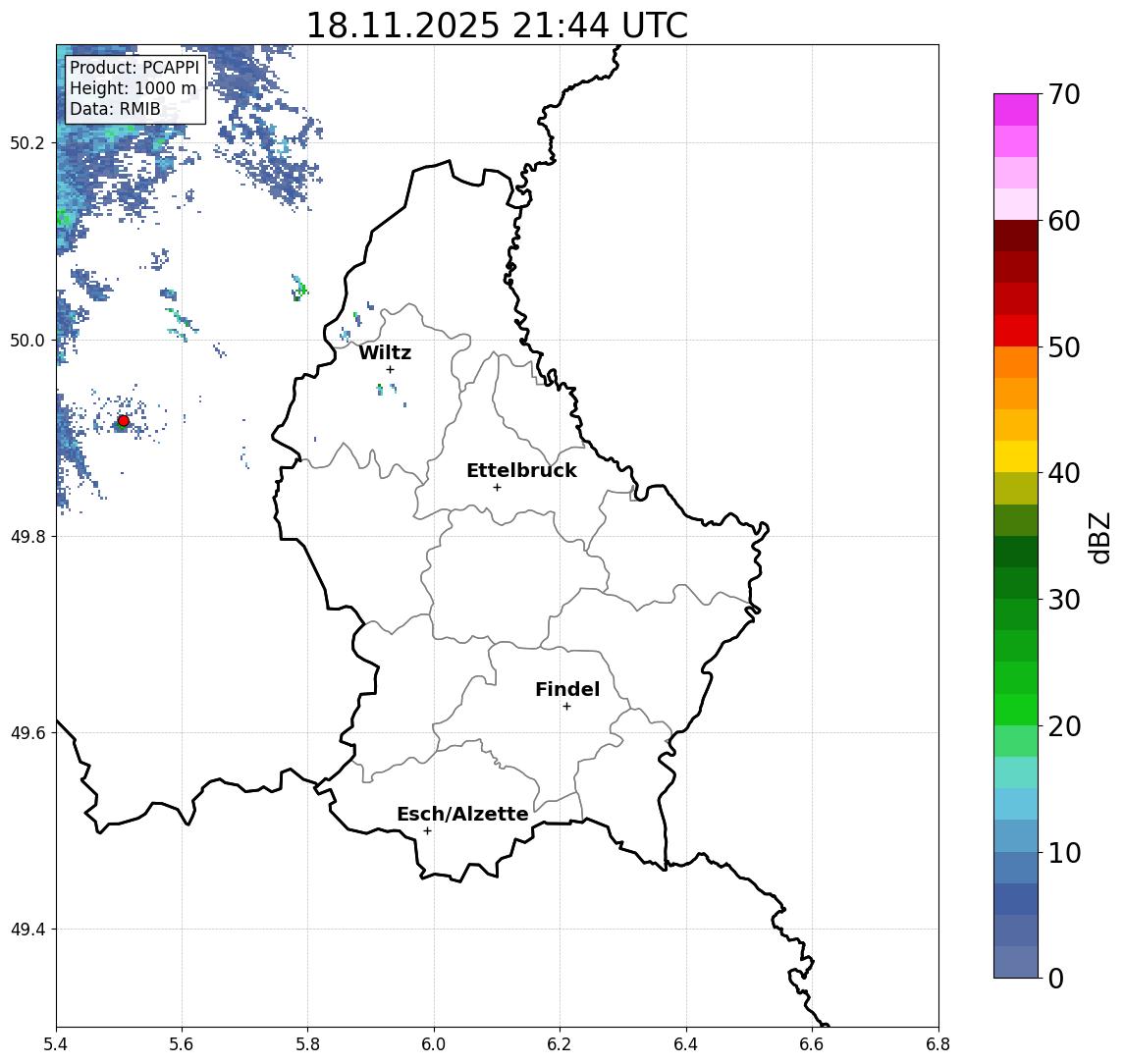Click the cross marker below Ettelbruck
This screenshot has height=1064, width=1124.
(x=497, y=488)
